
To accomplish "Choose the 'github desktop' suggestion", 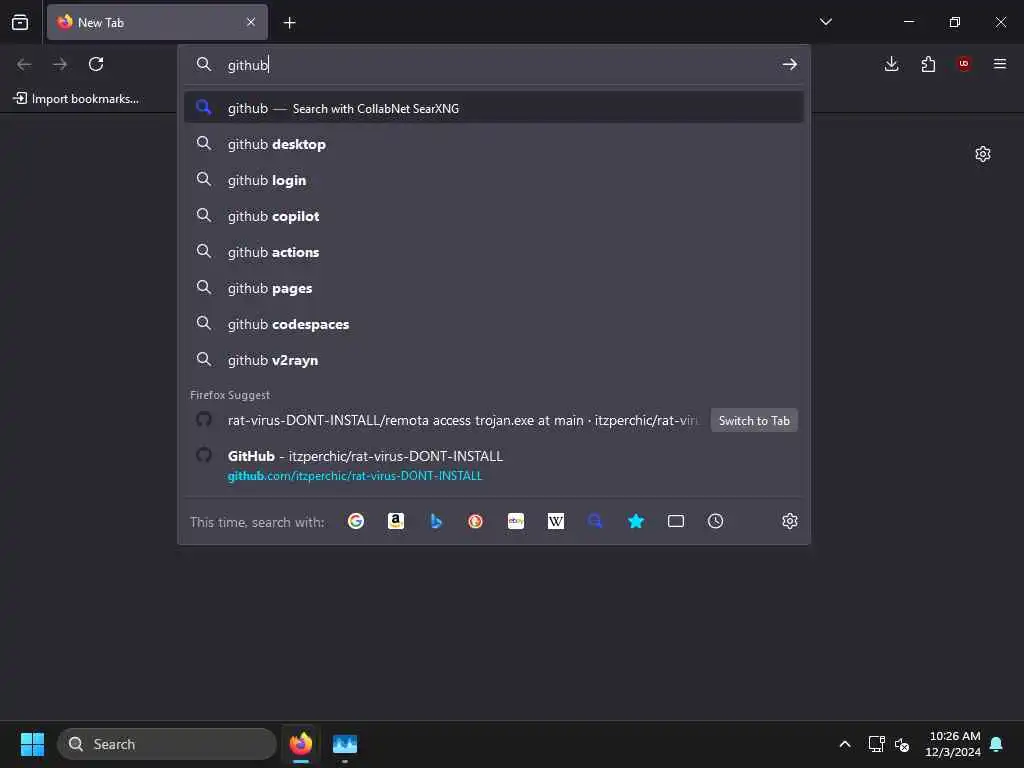I will tap(494, 144).
